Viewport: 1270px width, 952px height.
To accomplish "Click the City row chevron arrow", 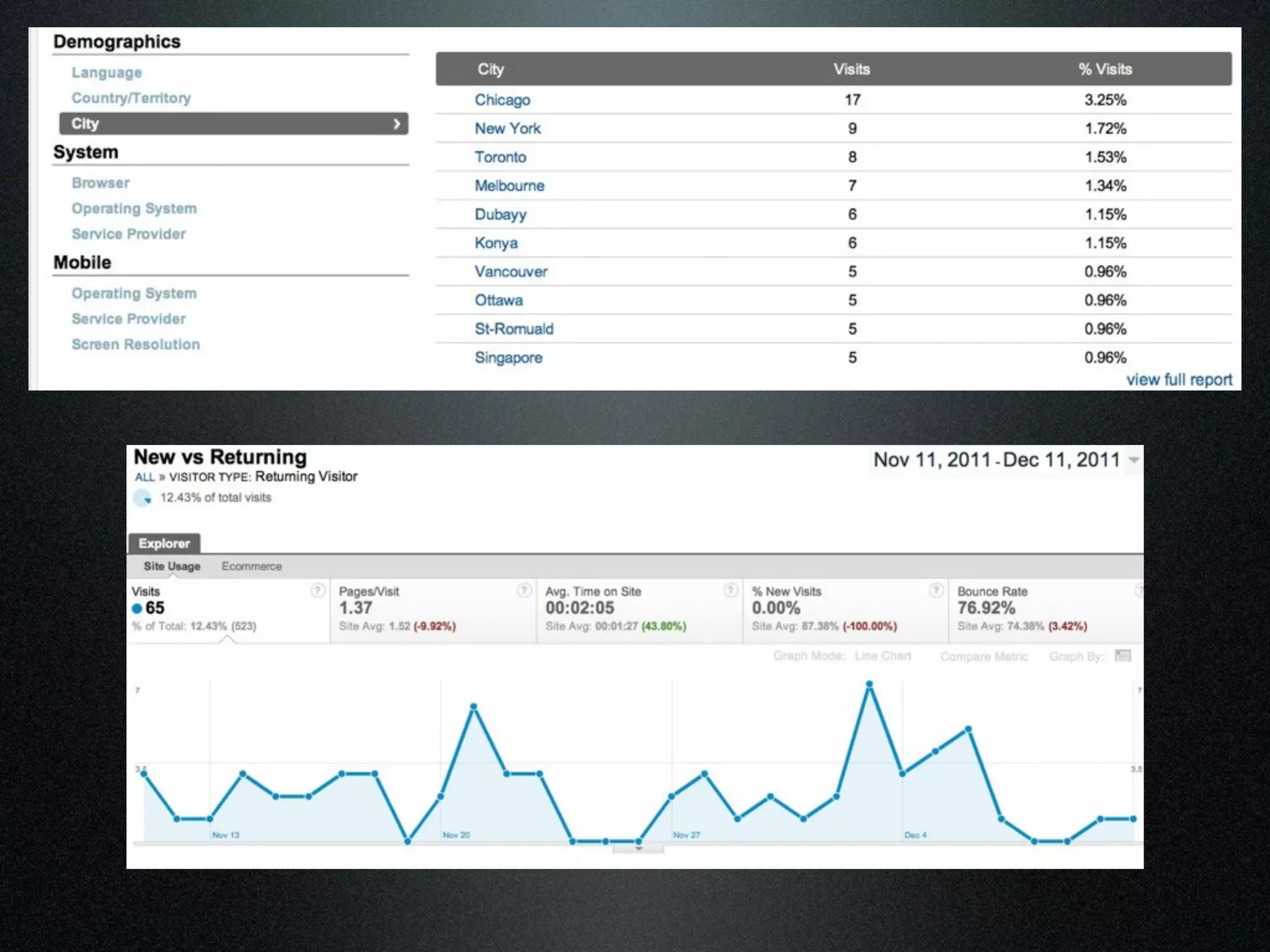I will [397, 124].
